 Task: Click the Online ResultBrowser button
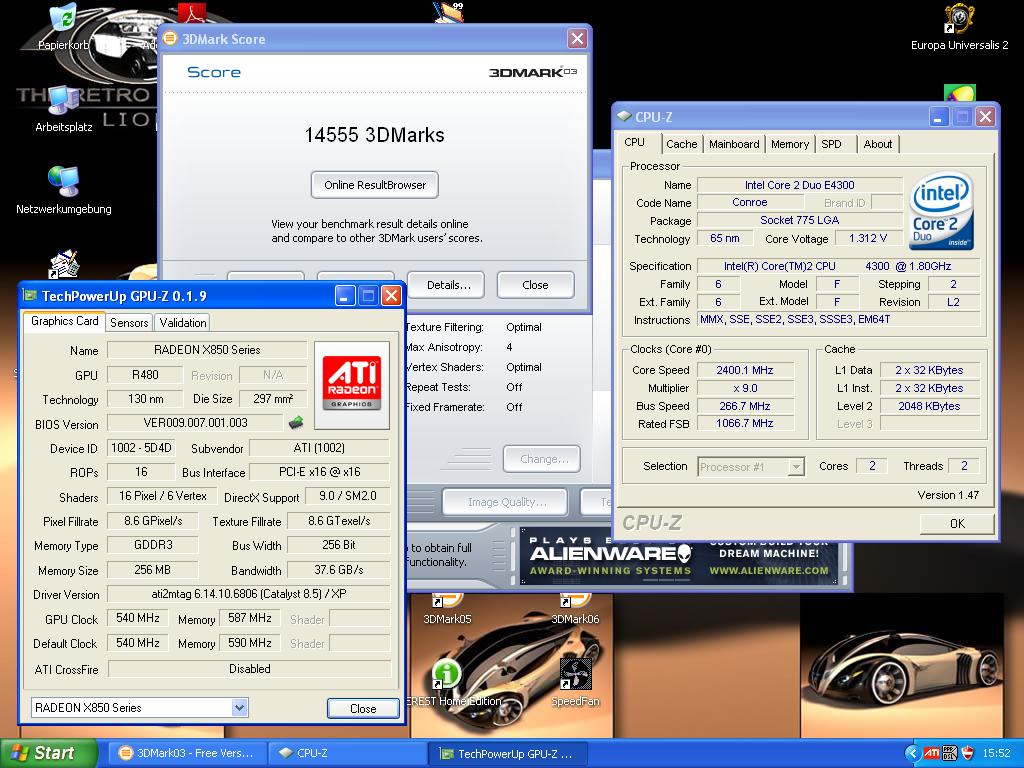375,185
